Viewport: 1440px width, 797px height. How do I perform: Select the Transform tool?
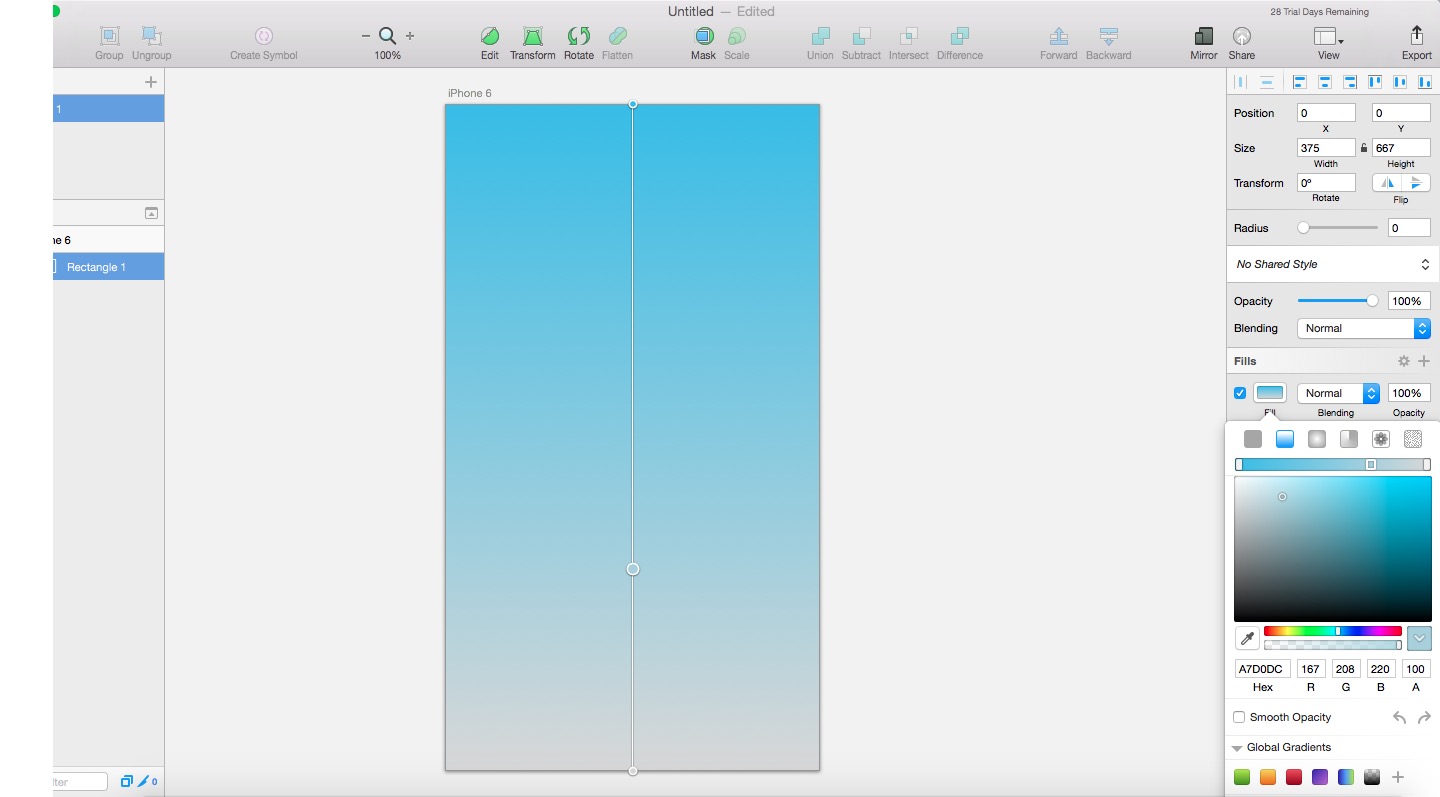pos(533,37)
